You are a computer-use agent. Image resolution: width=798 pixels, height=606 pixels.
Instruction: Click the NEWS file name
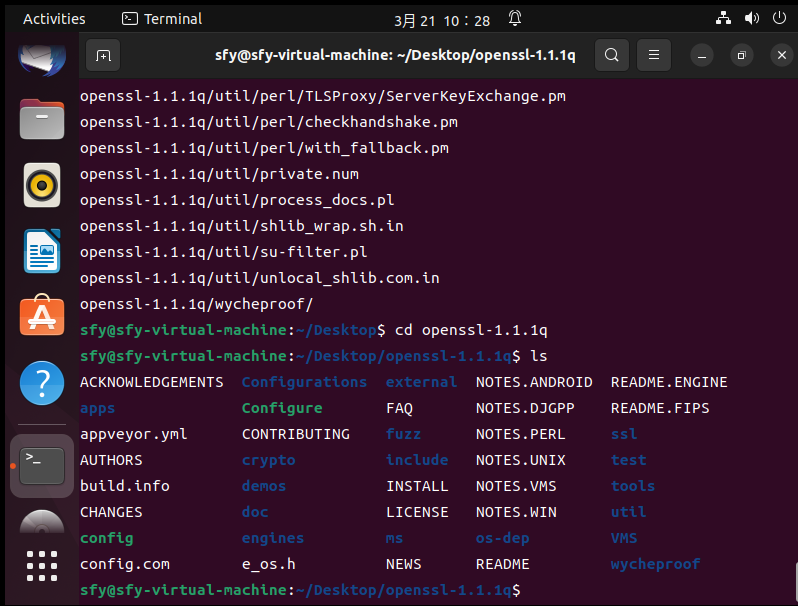coord(404,564)
